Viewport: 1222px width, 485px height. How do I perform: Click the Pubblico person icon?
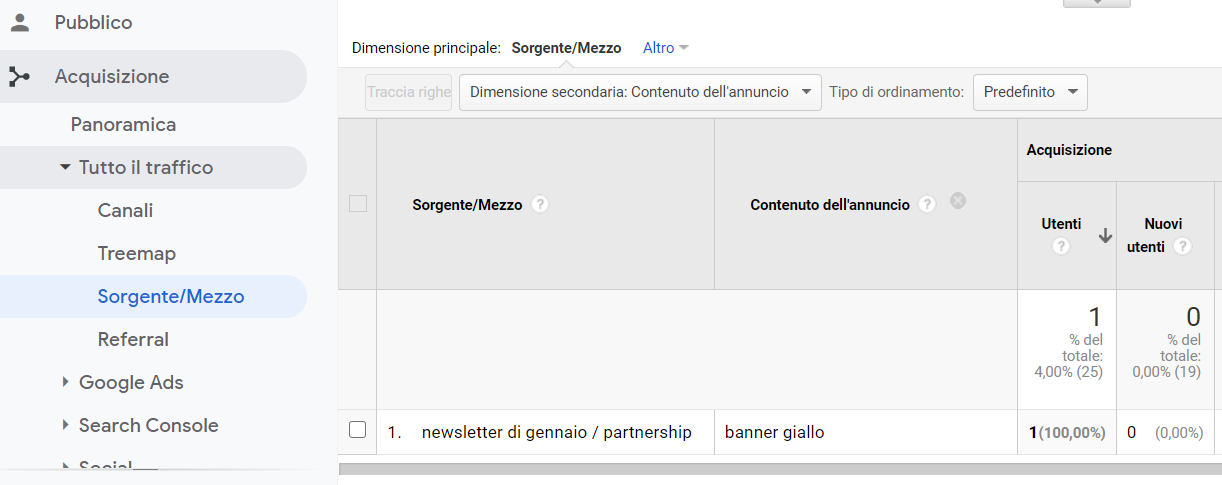(19, 22)
